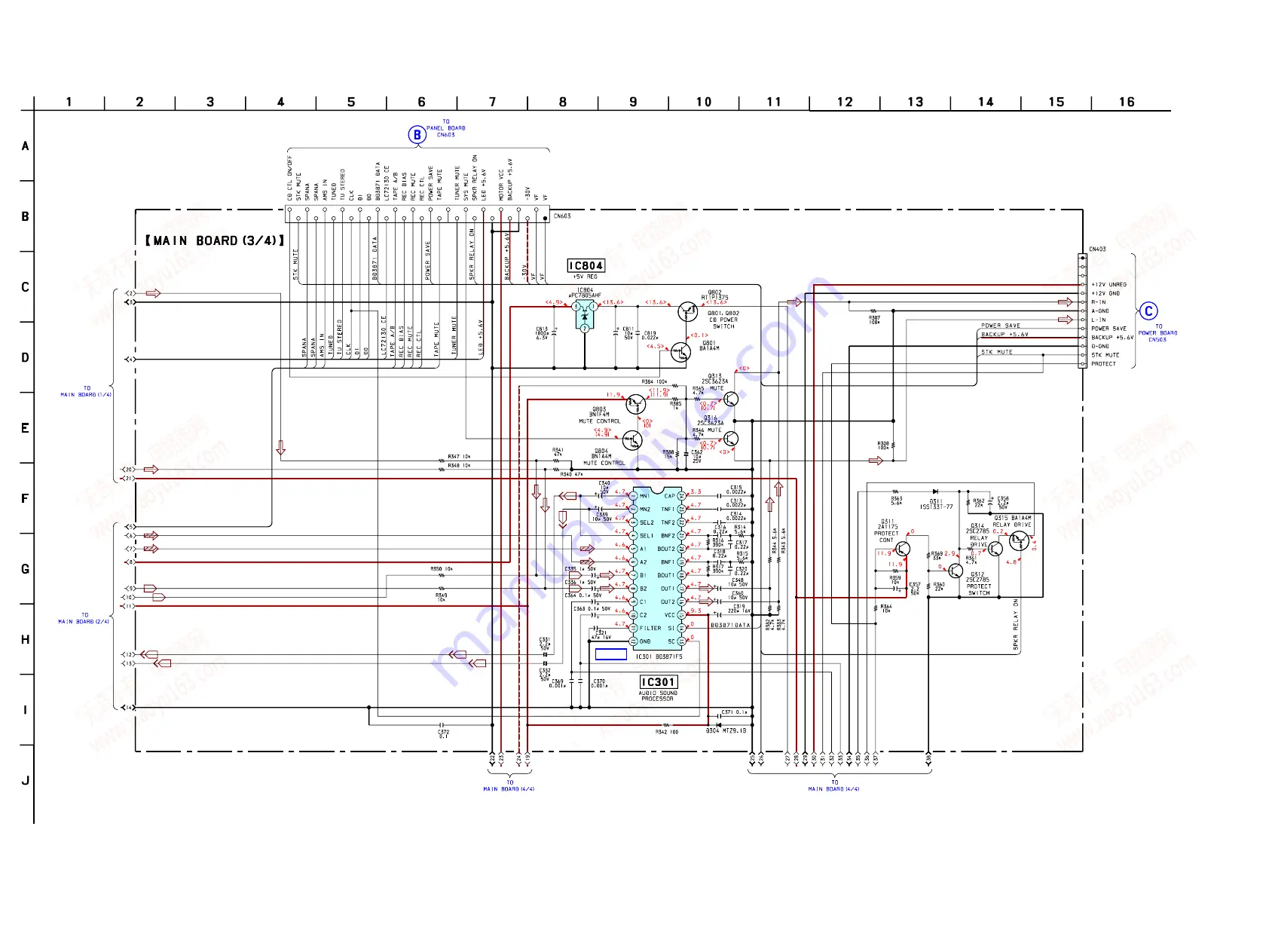
Task: Click the +12V GND pin label
Action: pyautogui.click(x=1105, y=293)
